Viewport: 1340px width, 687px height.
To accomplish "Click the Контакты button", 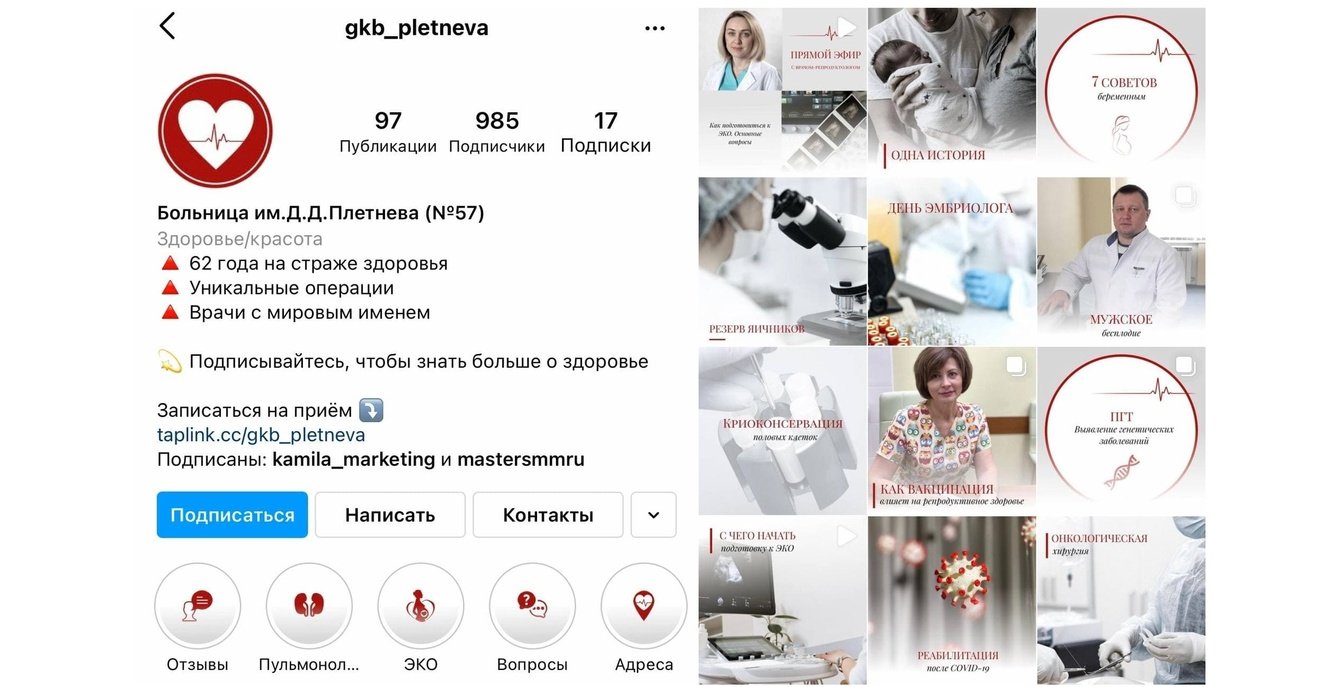I will tap(548, 515).
